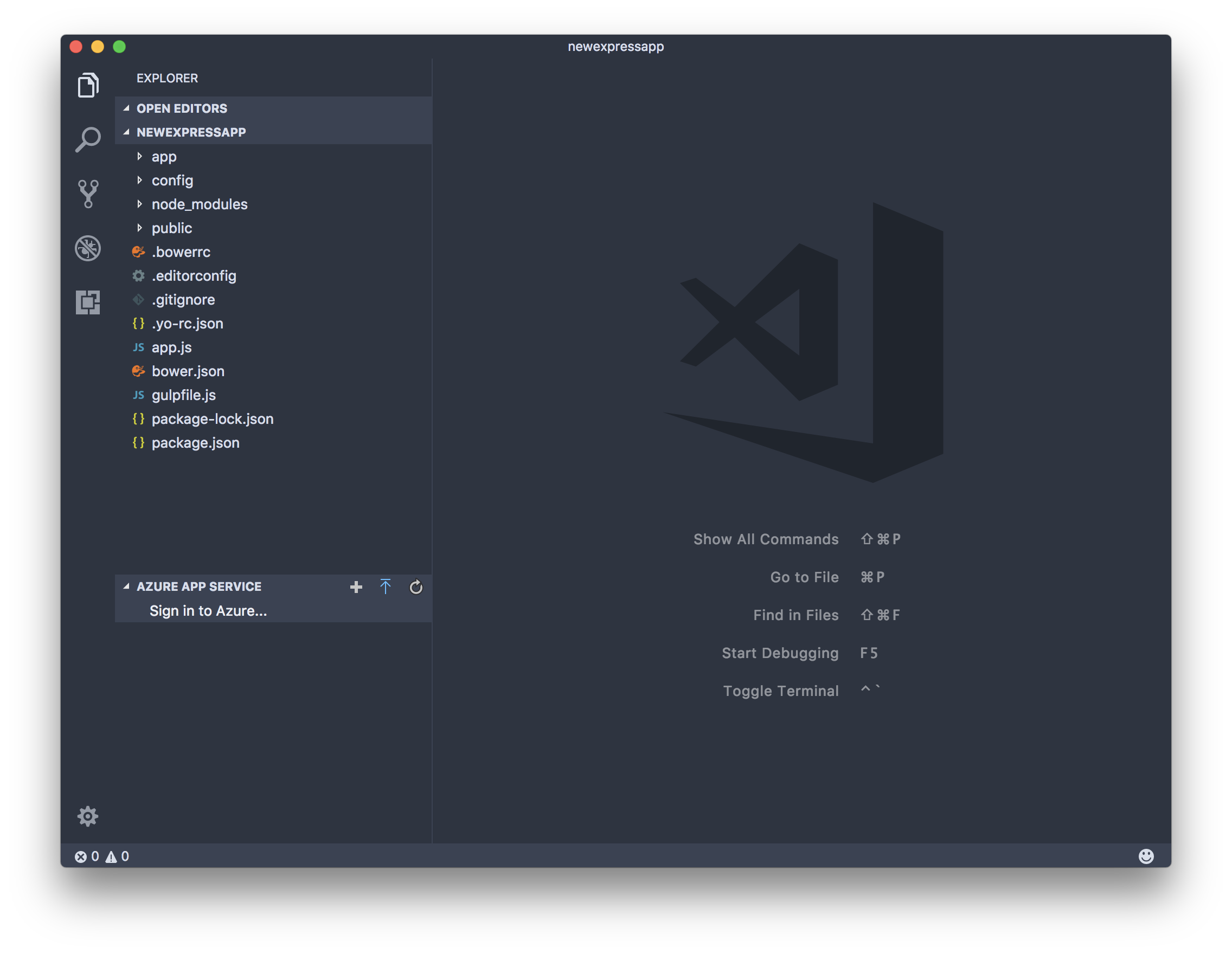Maximize the window with green button
Image resolution: width=1232 pixels, height=954 pixels.
click(x=119, y=46)
